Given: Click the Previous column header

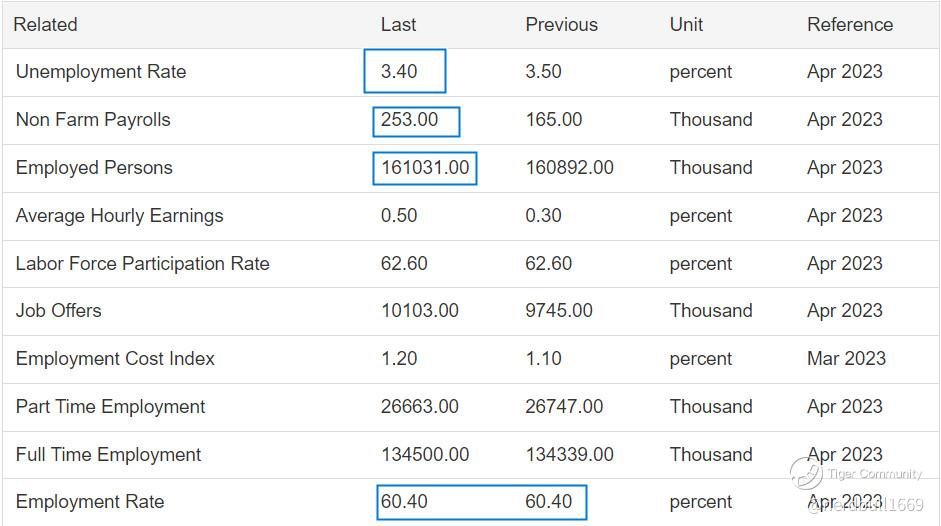Looking at the screenshot, I should 561,25.
